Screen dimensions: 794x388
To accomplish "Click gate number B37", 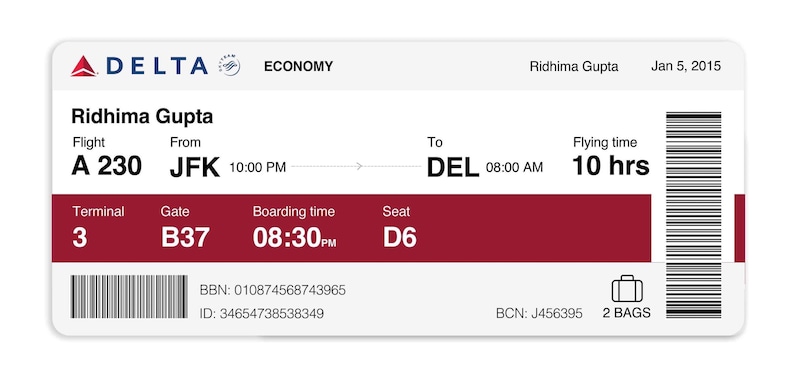I will [x=185, y=237].
